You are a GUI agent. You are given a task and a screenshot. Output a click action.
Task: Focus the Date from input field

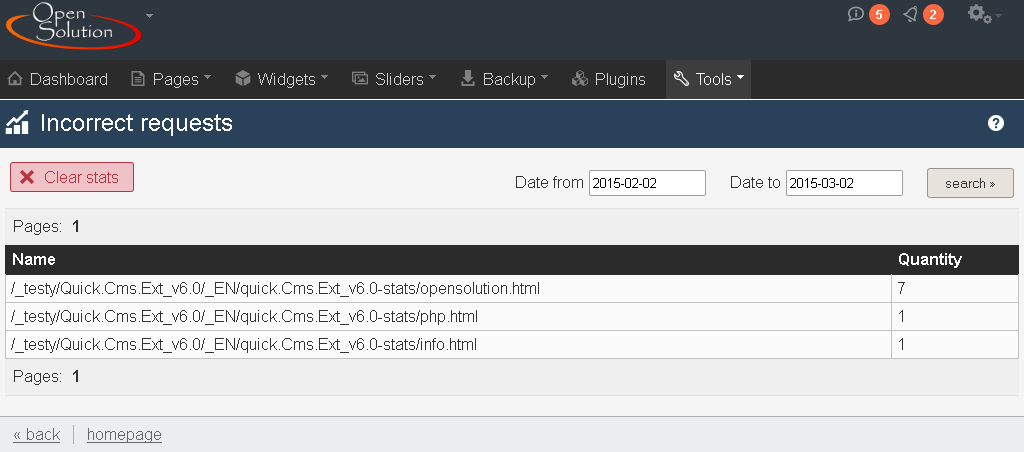pyautogui.click(x=647, y=183)
